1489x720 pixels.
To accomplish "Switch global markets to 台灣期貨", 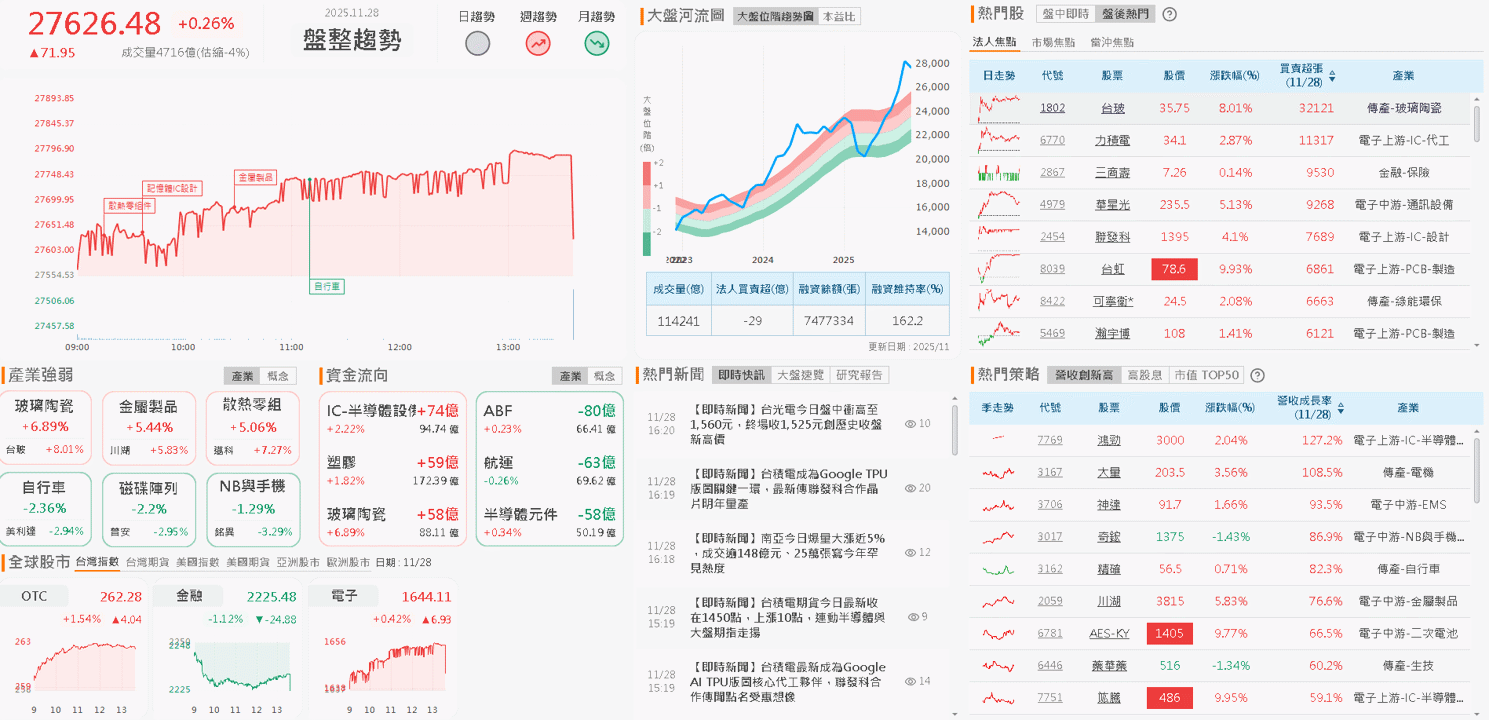I will [x=147, y=562].
